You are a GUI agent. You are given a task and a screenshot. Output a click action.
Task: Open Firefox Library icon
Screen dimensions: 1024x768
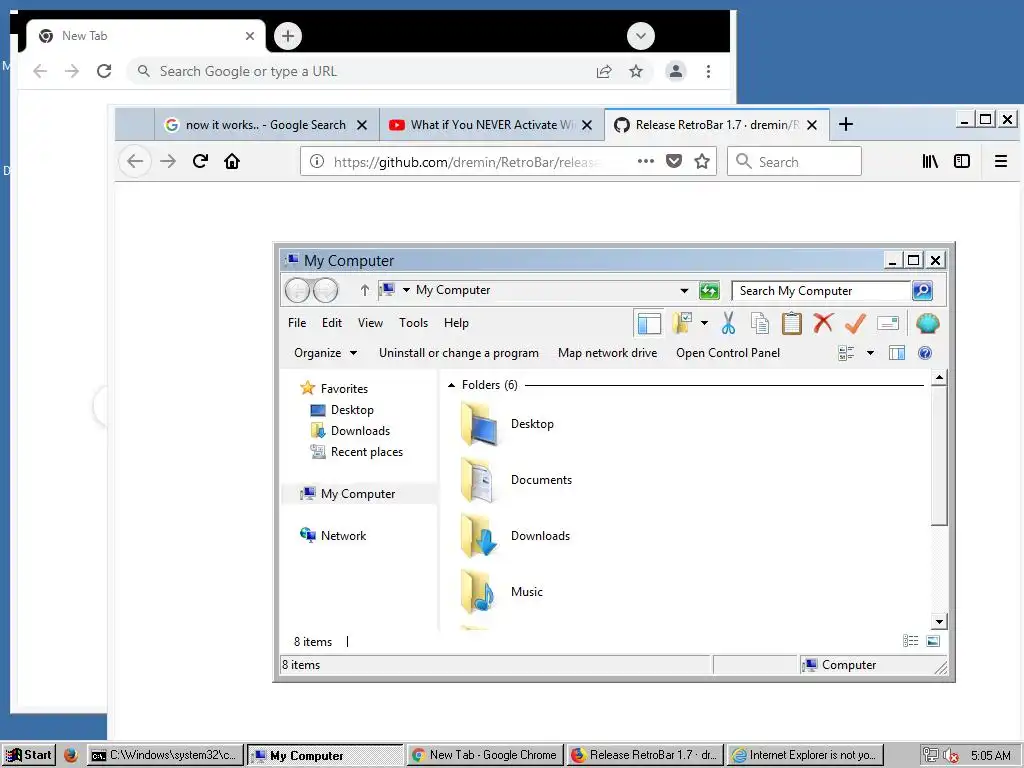(930, 161)
